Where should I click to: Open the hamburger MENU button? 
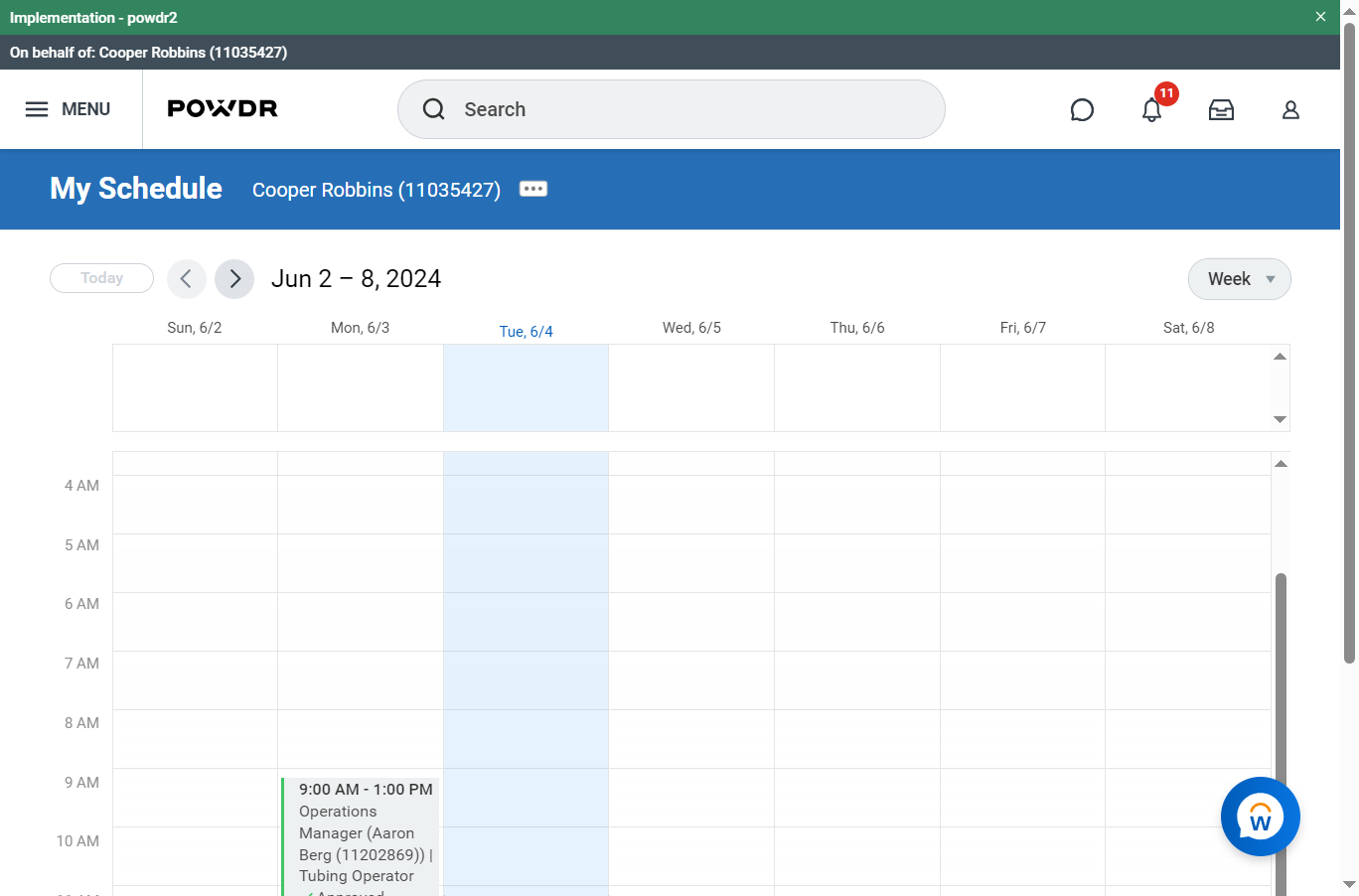[x=68, y=109]
